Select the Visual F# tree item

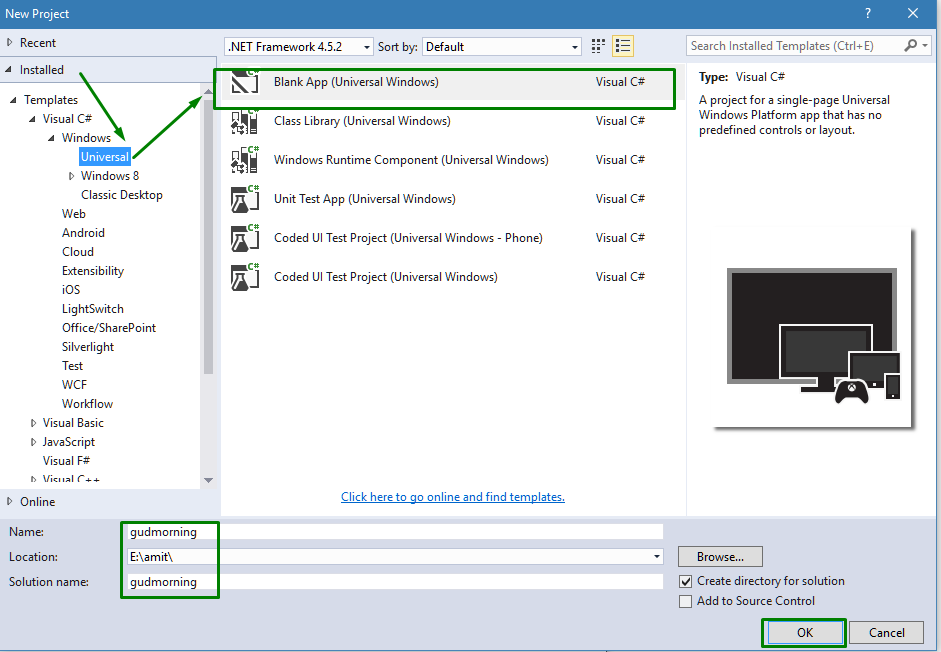coord(66,460)
